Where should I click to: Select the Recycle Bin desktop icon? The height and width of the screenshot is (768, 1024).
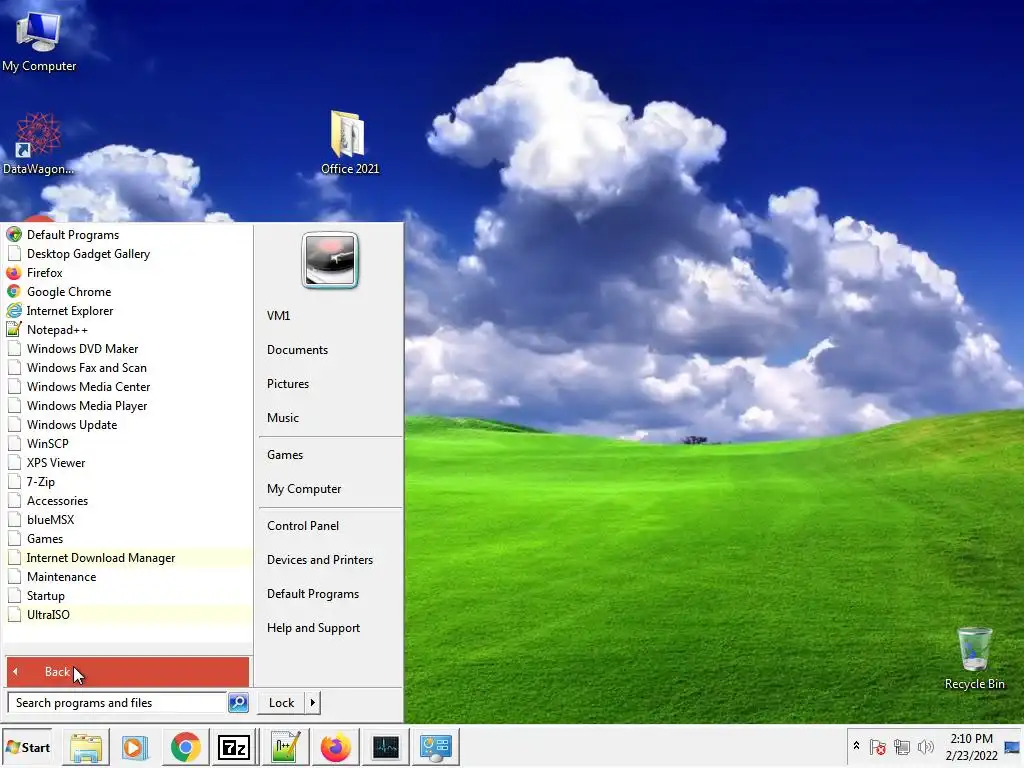(974, 658)
